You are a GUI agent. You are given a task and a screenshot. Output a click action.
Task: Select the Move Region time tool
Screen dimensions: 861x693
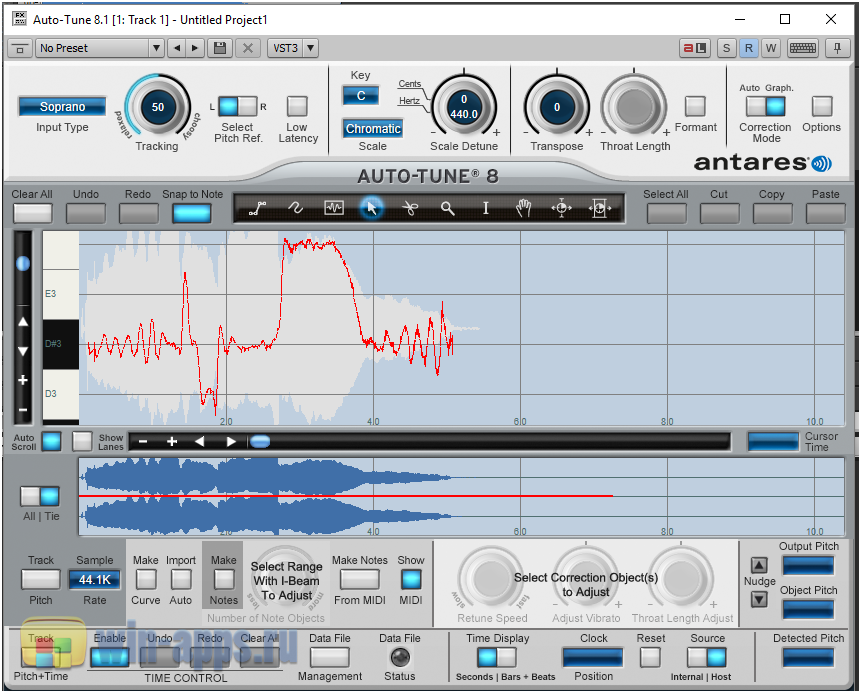point(600,208)
